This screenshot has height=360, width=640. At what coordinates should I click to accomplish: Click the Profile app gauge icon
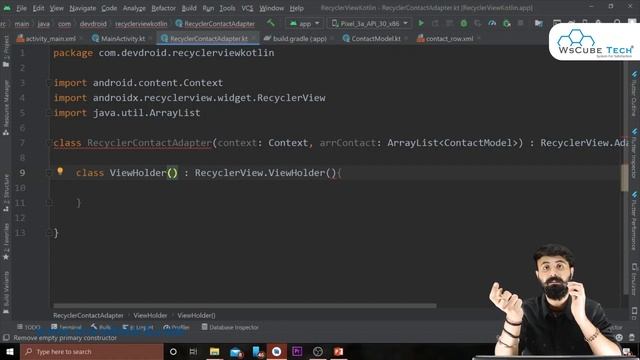492,23
